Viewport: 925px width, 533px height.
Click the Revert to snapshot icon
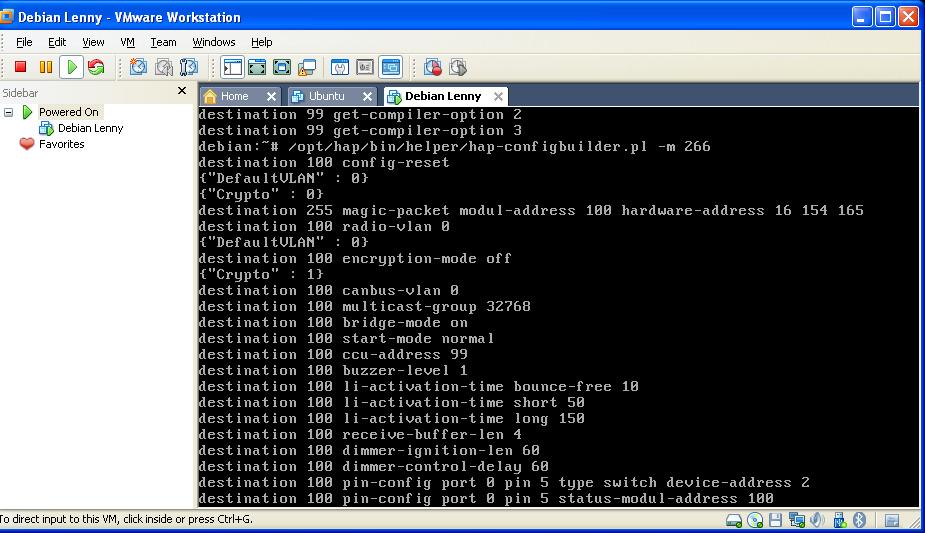tap(163, 67)
